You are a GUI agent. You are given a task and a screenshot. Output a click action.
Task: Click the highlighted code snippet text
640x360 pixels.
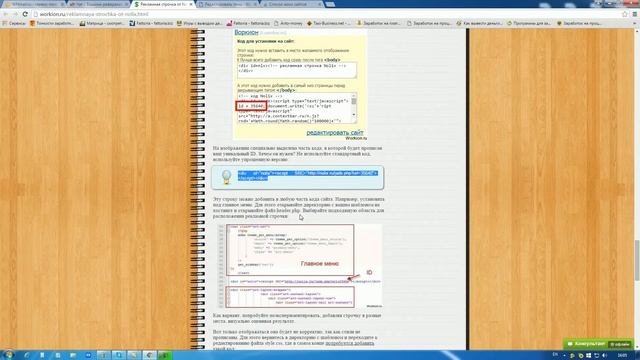coord(308,176)
